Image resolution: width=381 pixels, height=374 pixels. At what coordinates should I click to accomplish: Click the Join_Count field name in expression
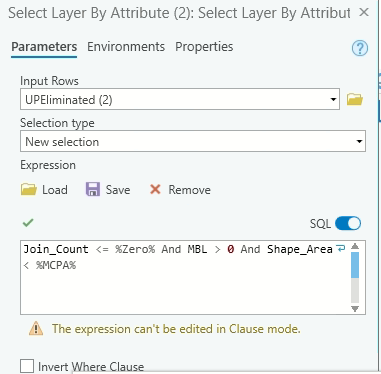pos(56,249)
